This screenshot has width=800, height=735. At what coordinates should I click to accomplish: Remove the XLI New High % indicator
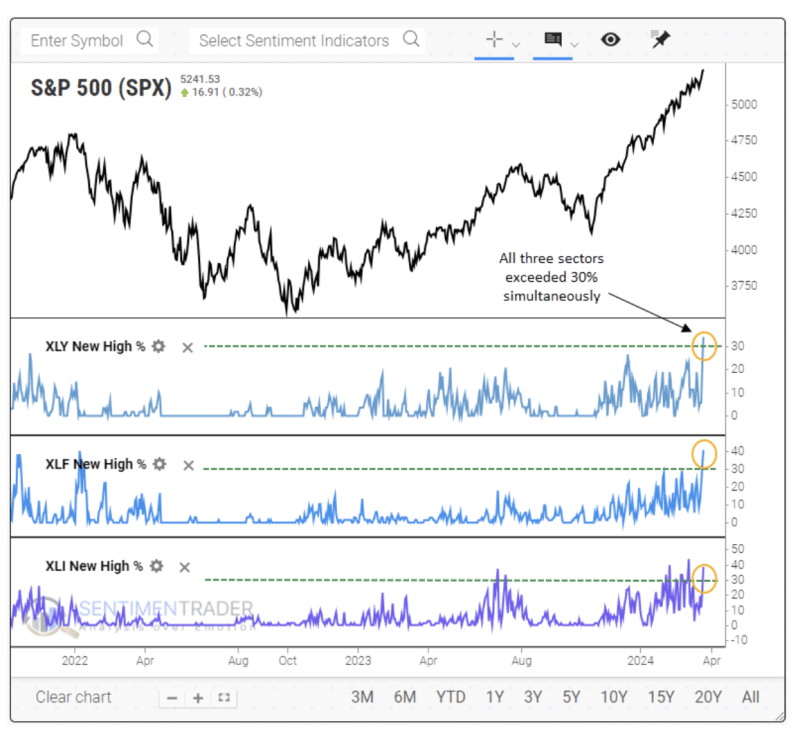[185, 567]
